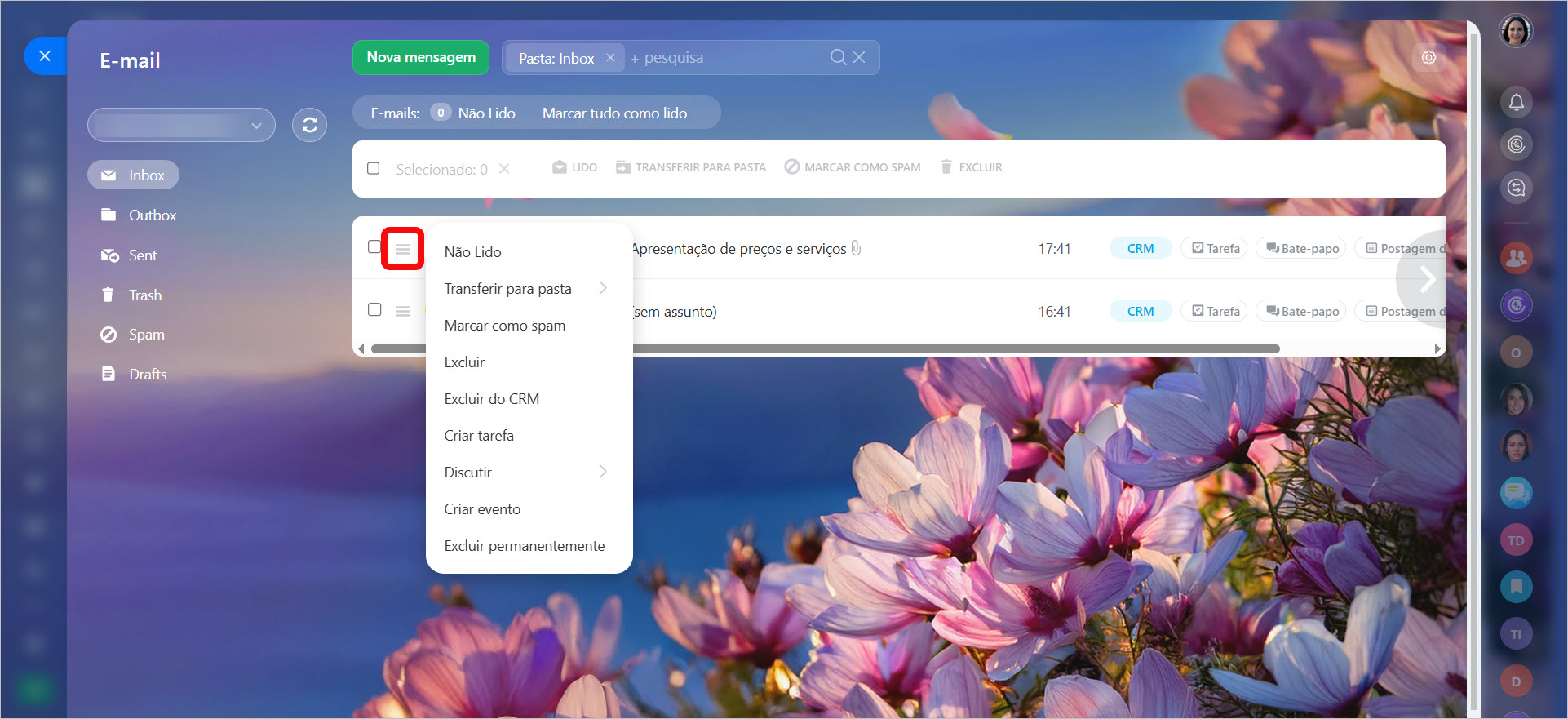Open the Inbox folder
1568x719 pixels.
pos(133,175)
